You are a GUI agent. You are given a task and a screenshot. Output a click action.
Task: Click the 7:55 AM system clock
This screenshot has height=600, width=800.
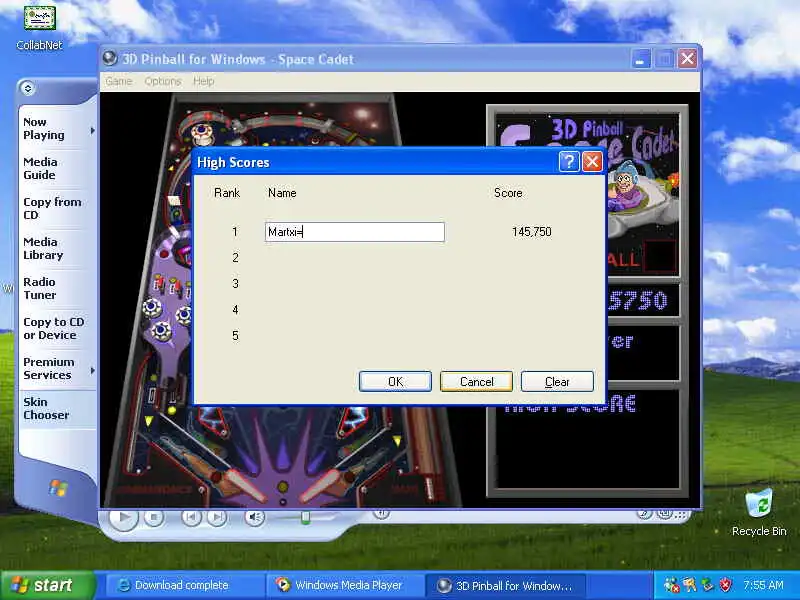pyautogui.click(x=763, y=585)
